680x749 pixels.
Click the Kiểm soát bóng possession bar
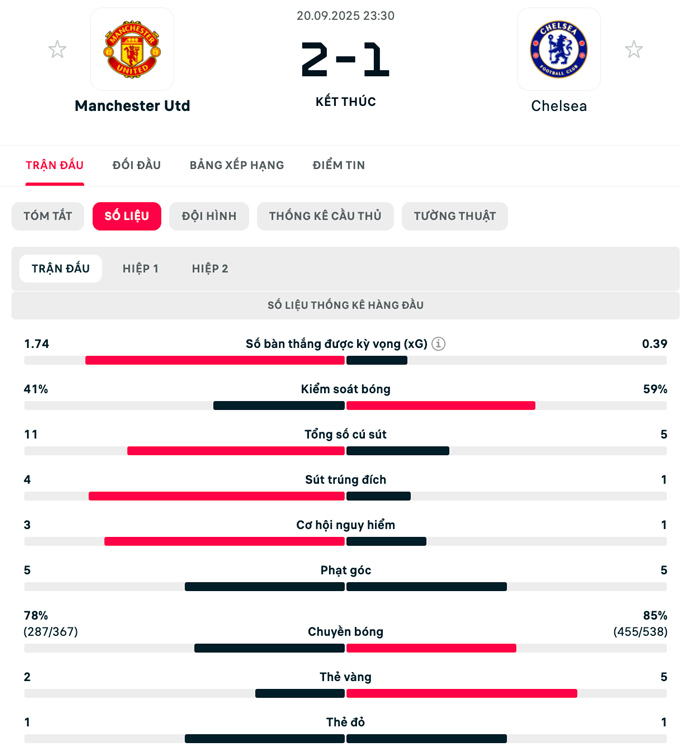pyautogui.click(x=345, y=405)
